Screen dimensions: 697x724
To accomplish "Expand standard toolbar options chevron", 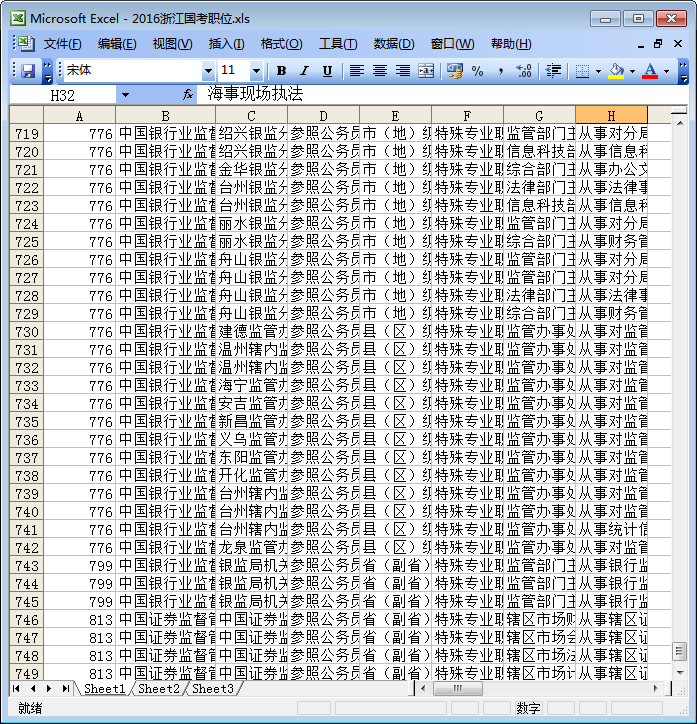I will click(x=47, y=71).
